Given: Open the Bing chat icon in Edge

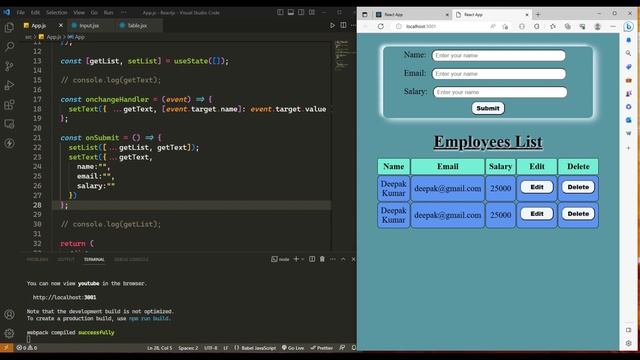Looking at the screenshot, I should pos(629,27).
